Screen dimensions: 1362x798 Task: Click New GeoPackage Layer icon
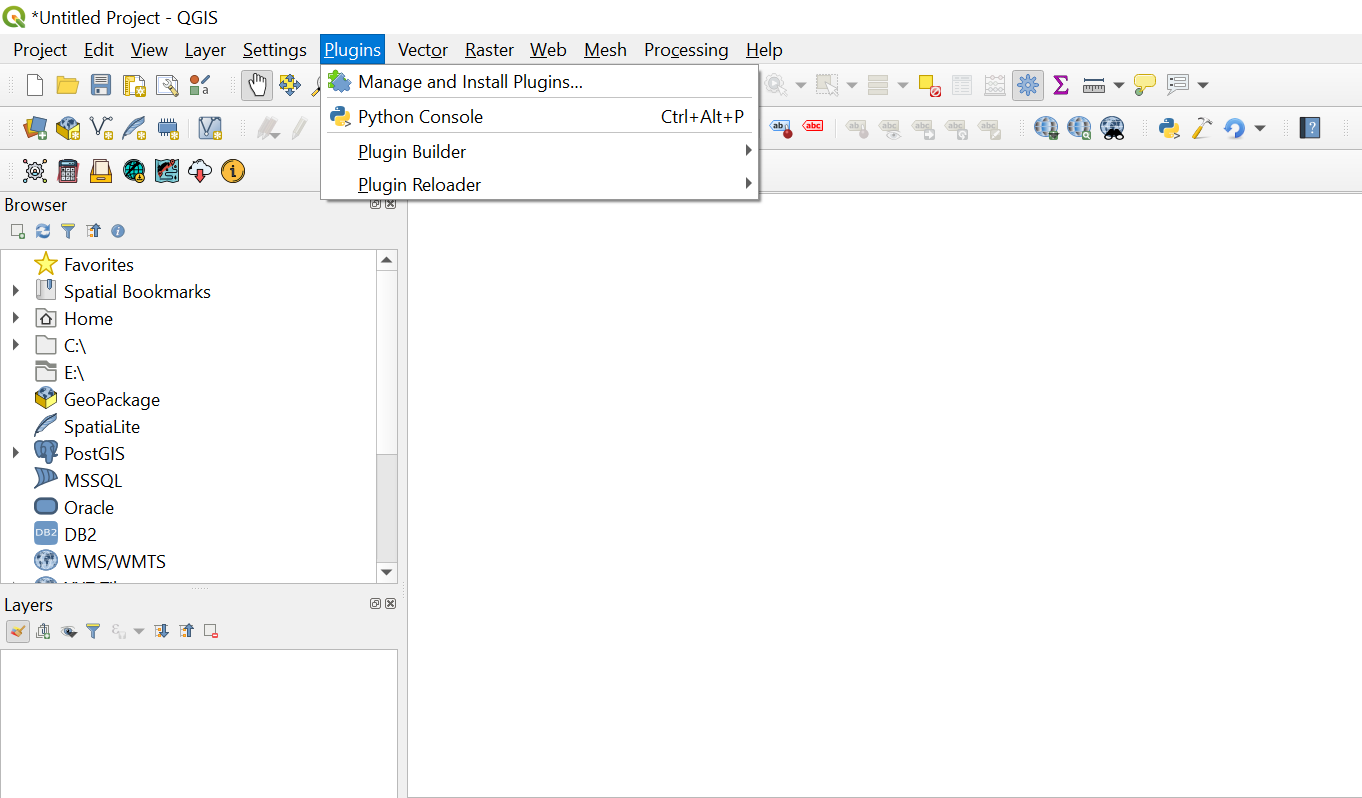(x=68, y=128)
